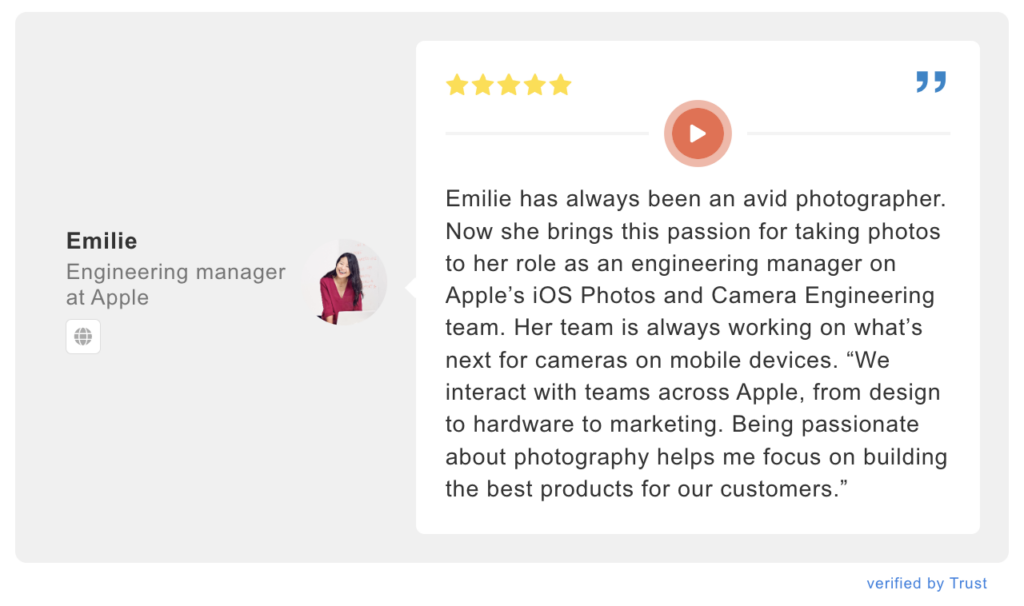Screen dimensions: 1024x606
Task: Select the first yellow star
Action: [457, 85]
